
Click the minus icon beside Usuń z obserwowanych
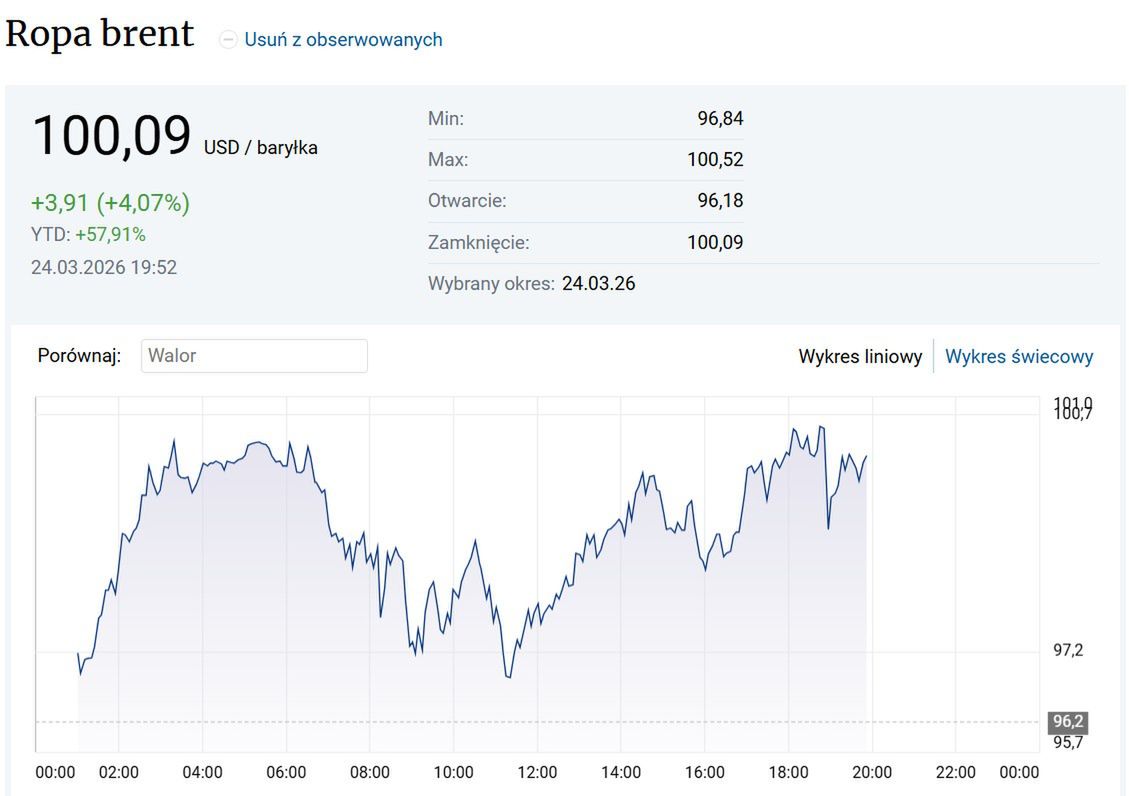click(x=229, y=39)
